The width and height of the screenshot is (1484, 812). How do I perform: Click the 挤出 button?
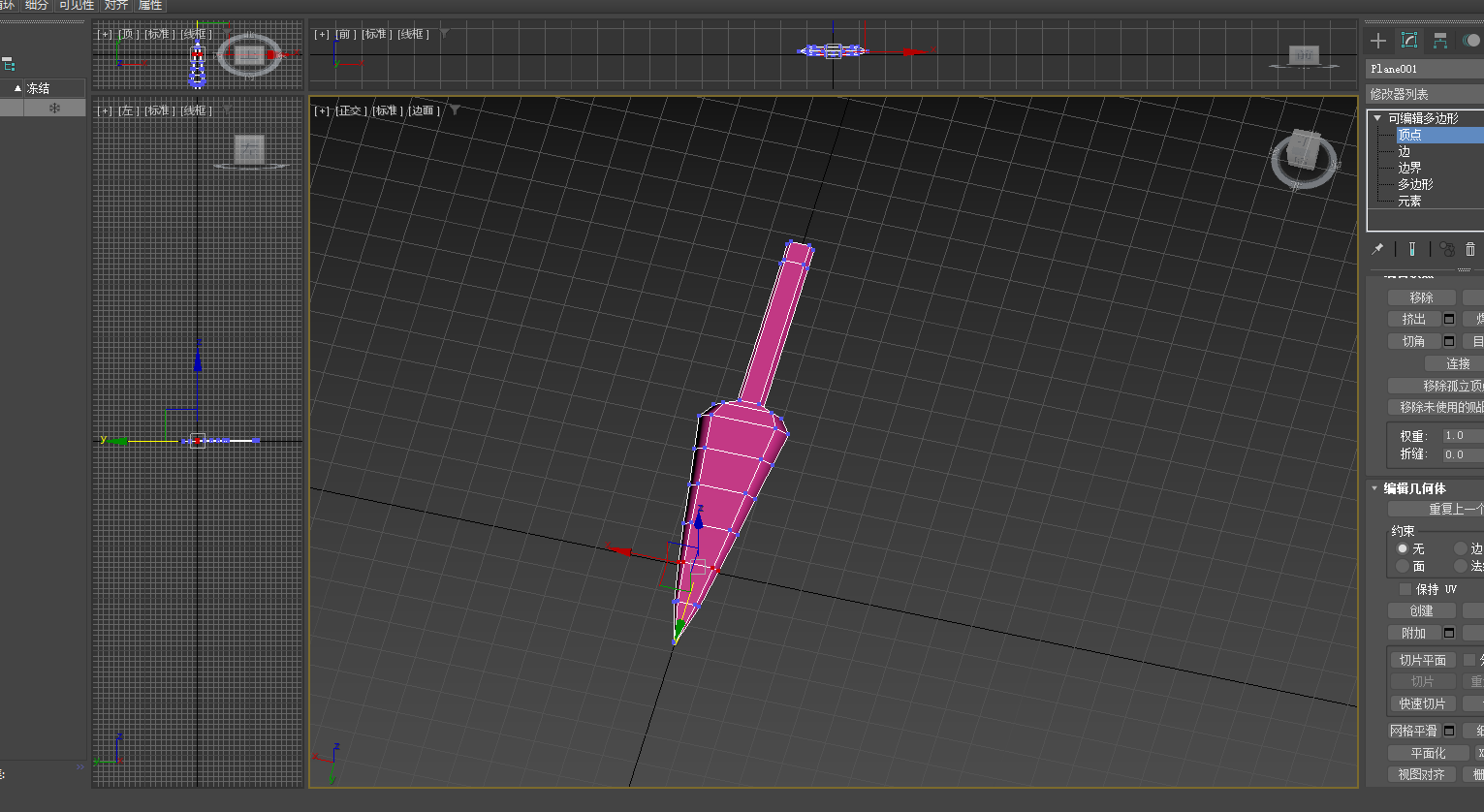1414,319
